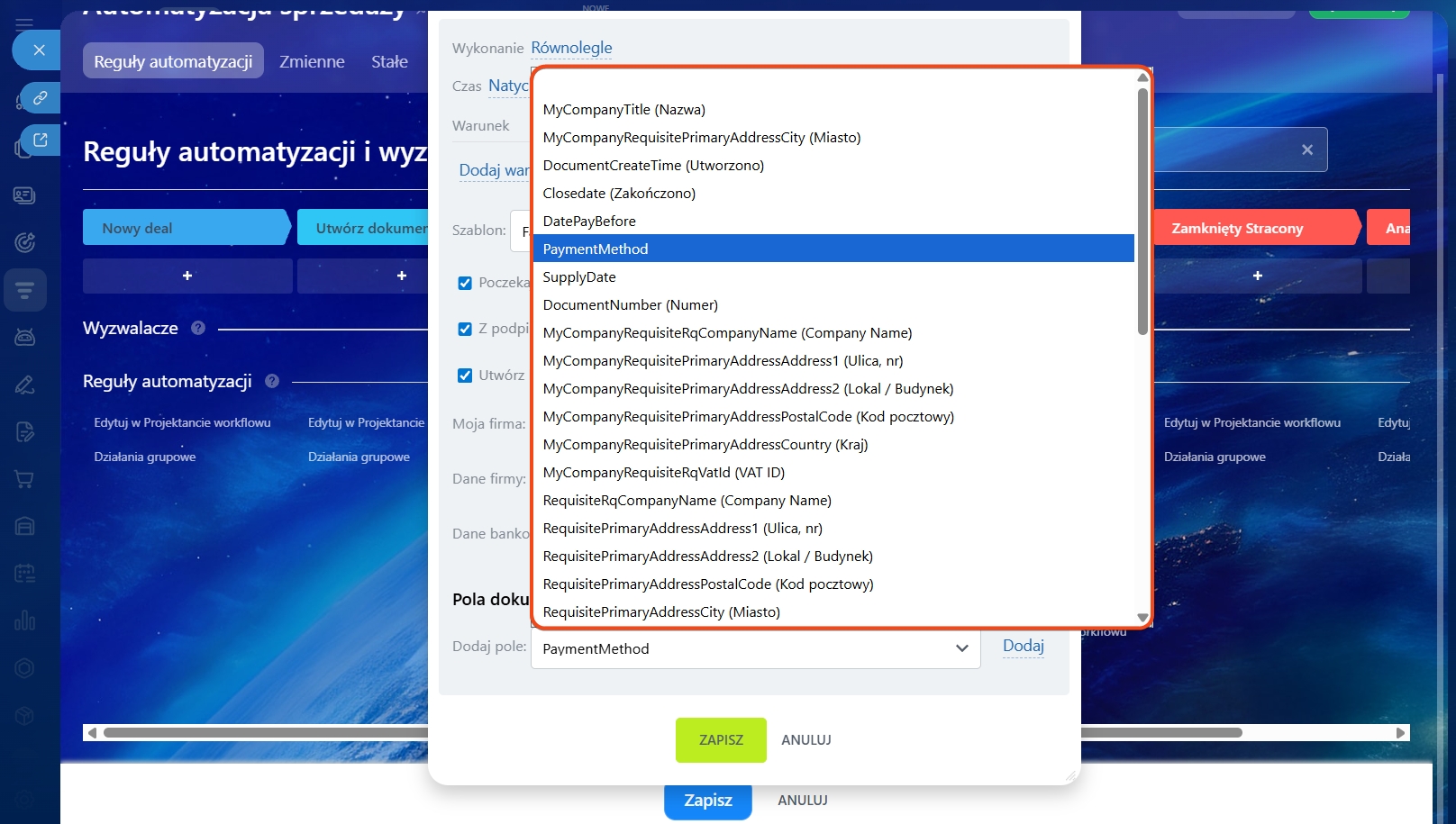1456x824 pixels.
Task: Open the document edit icon in sidebar
Action: [24, 432]
